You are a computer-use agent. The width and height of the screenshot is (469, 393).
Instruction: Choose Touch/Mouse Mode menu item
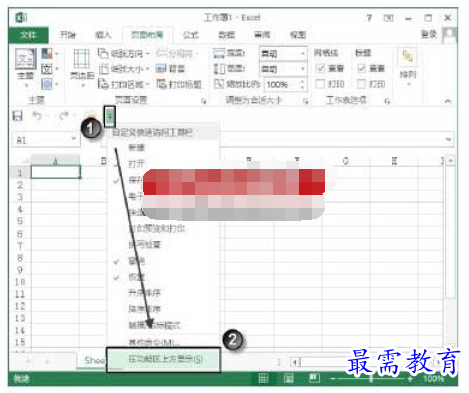163,325
